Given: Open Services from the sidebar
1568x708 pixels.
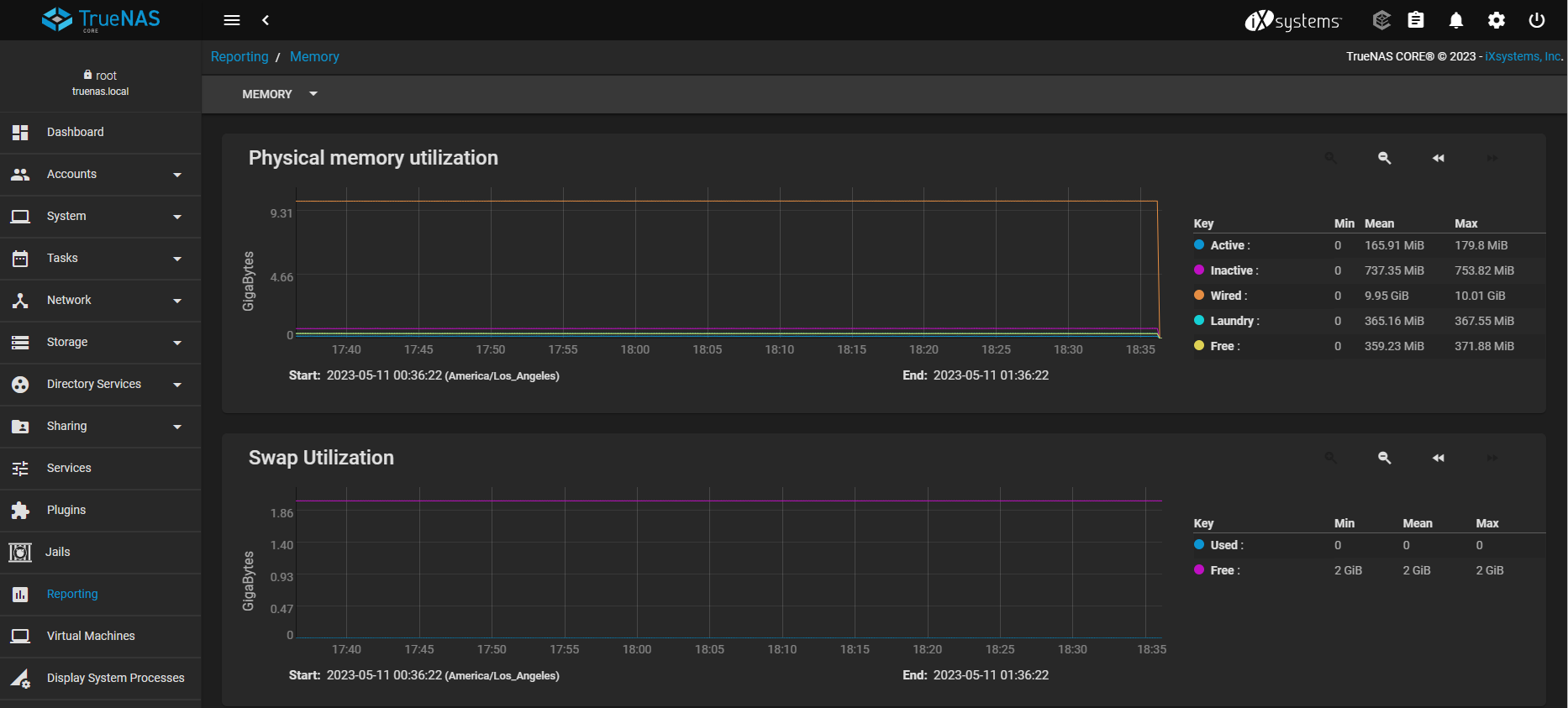Looking at the screenshot, I should (101, 469).
